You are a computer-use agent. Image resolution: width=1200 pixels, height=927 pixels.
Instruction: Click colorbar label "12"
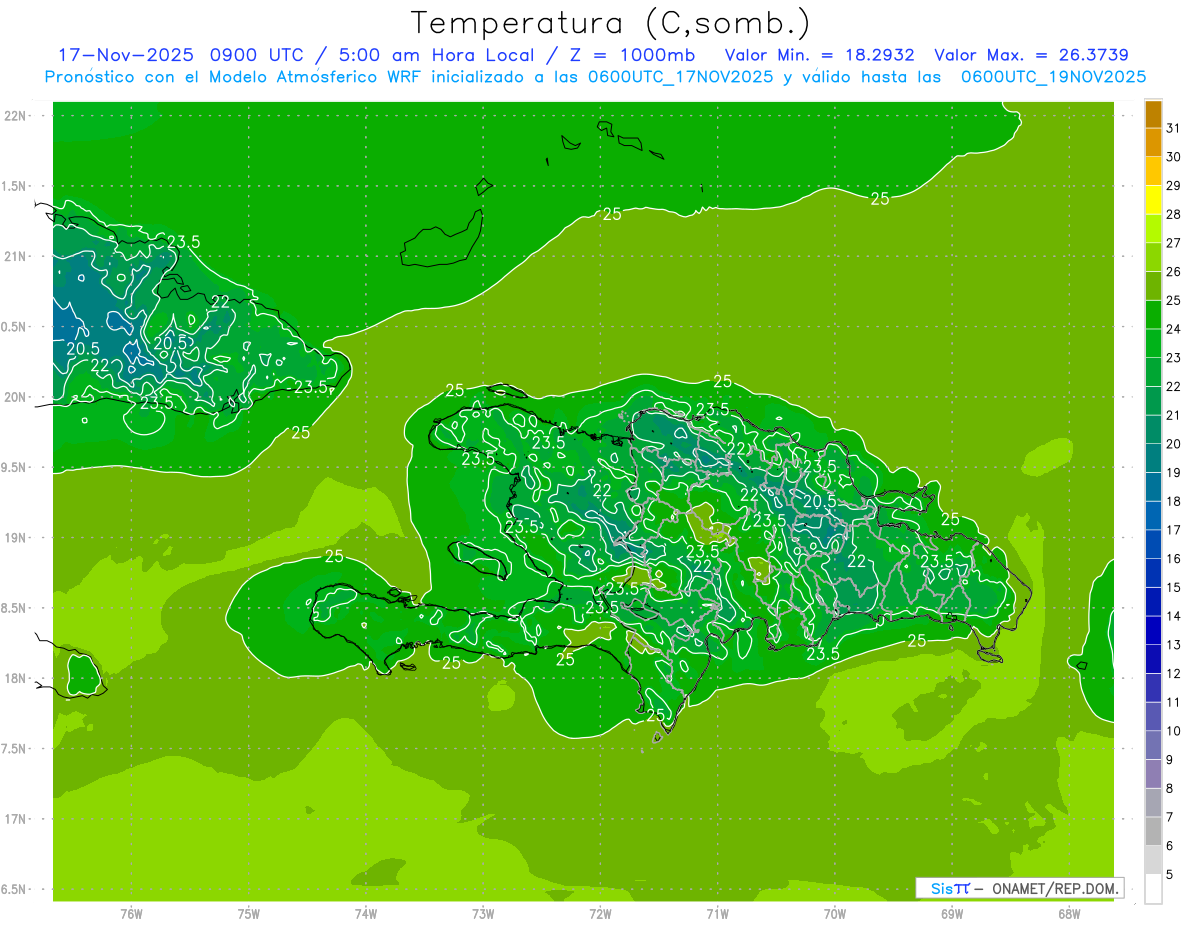point(1174,674)
